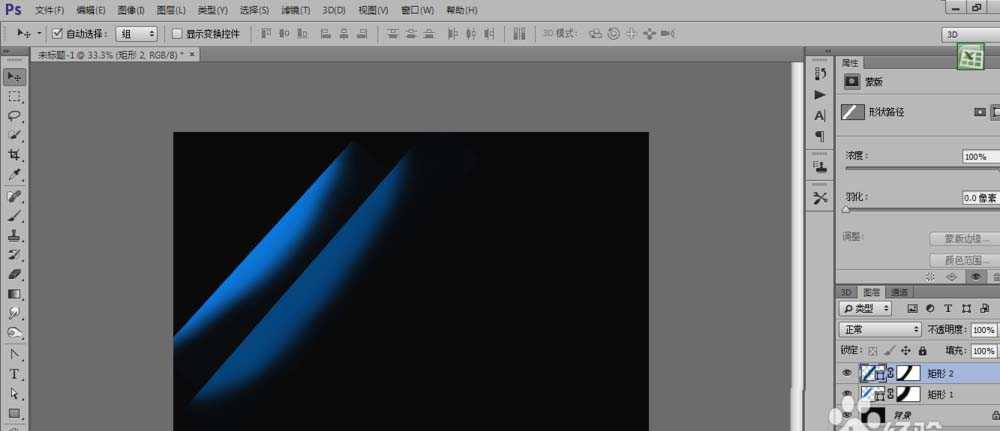The height and width of the screenshot is (431, 1000).
Task: Enable 显示变换控件 show transform controls checkbox
Action: [x=177, y=33]
